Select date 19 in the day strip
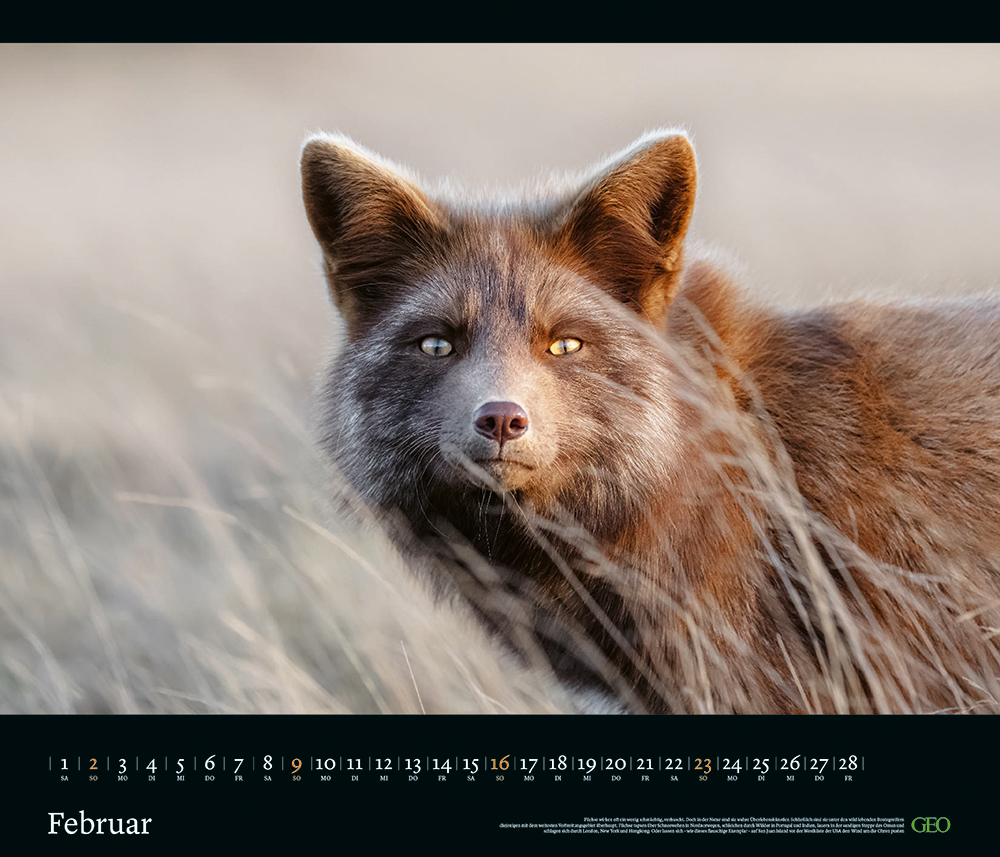This screenshot has height=857, width=1000. click(587, 764)
